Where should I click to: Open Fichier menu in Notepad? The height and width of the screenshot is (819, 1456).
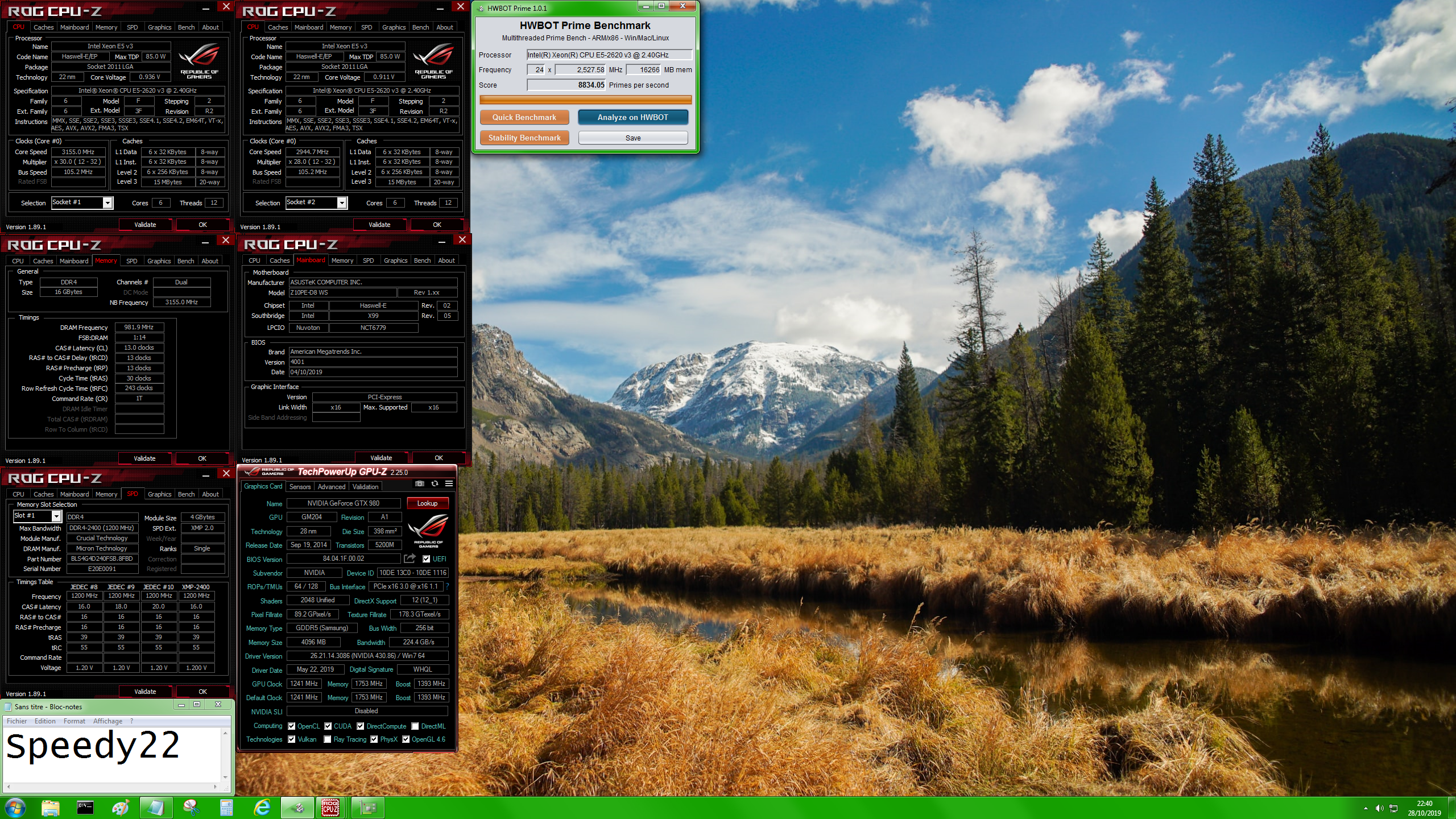click(16, 721)
